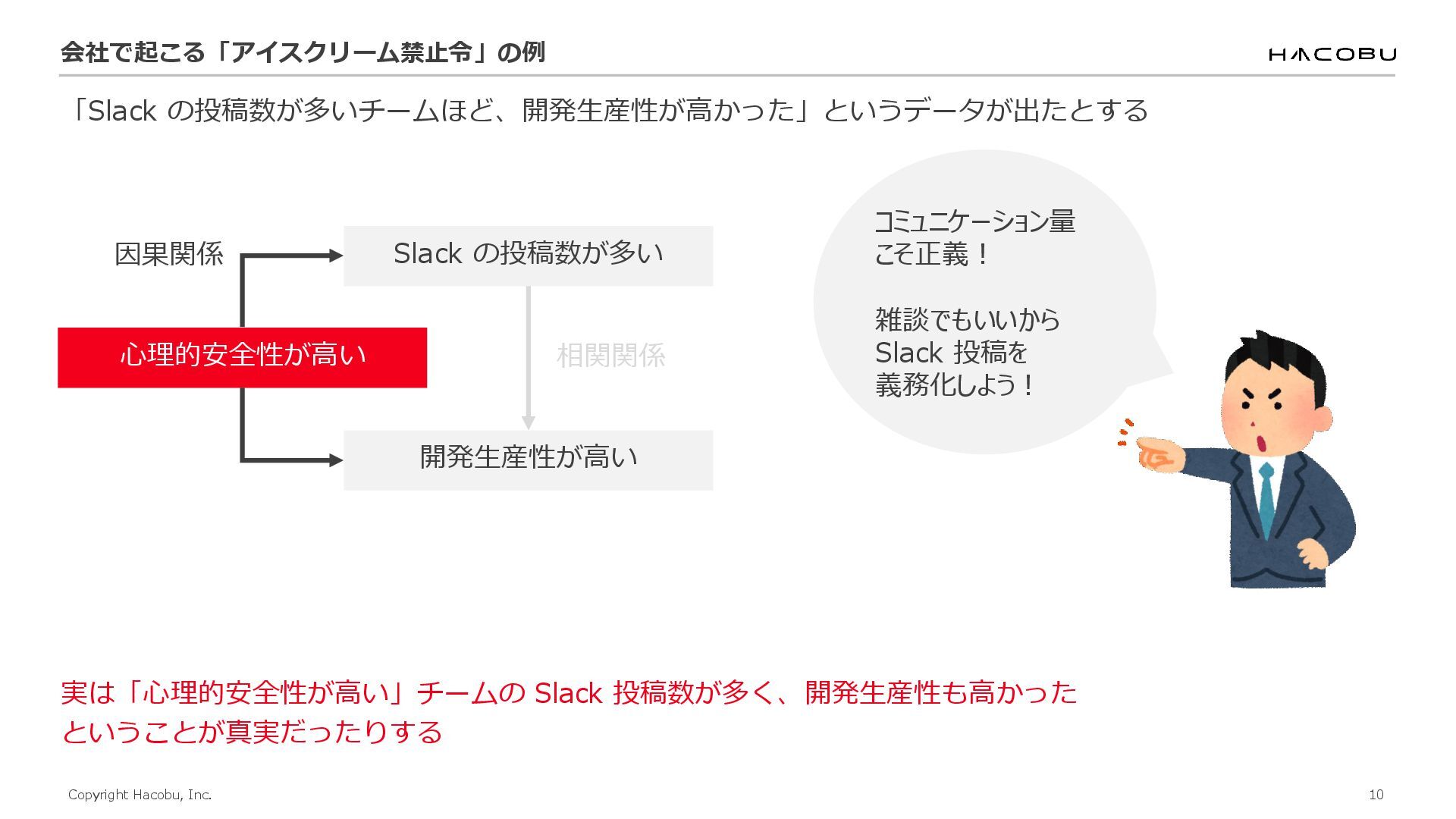The image size is (1456, 819).
Task: Click the orange emphasis marks near the hand
Action: [1125, 431]
